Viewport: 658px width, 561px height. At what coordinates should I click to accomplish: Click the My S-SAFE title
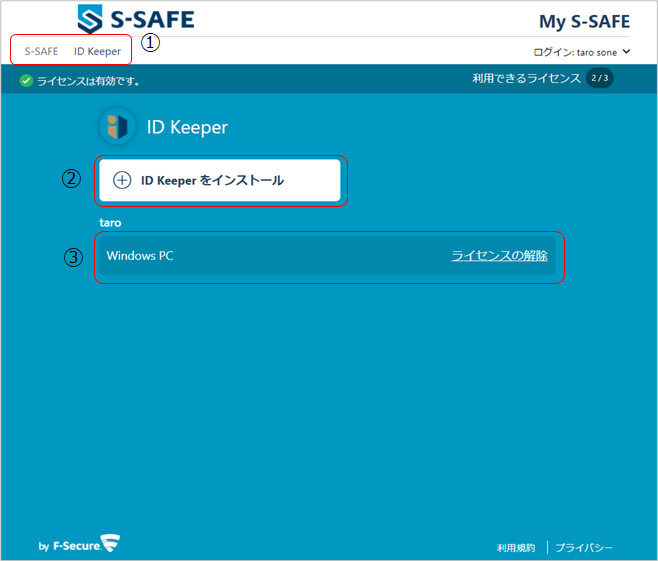(x=584, y=21)
